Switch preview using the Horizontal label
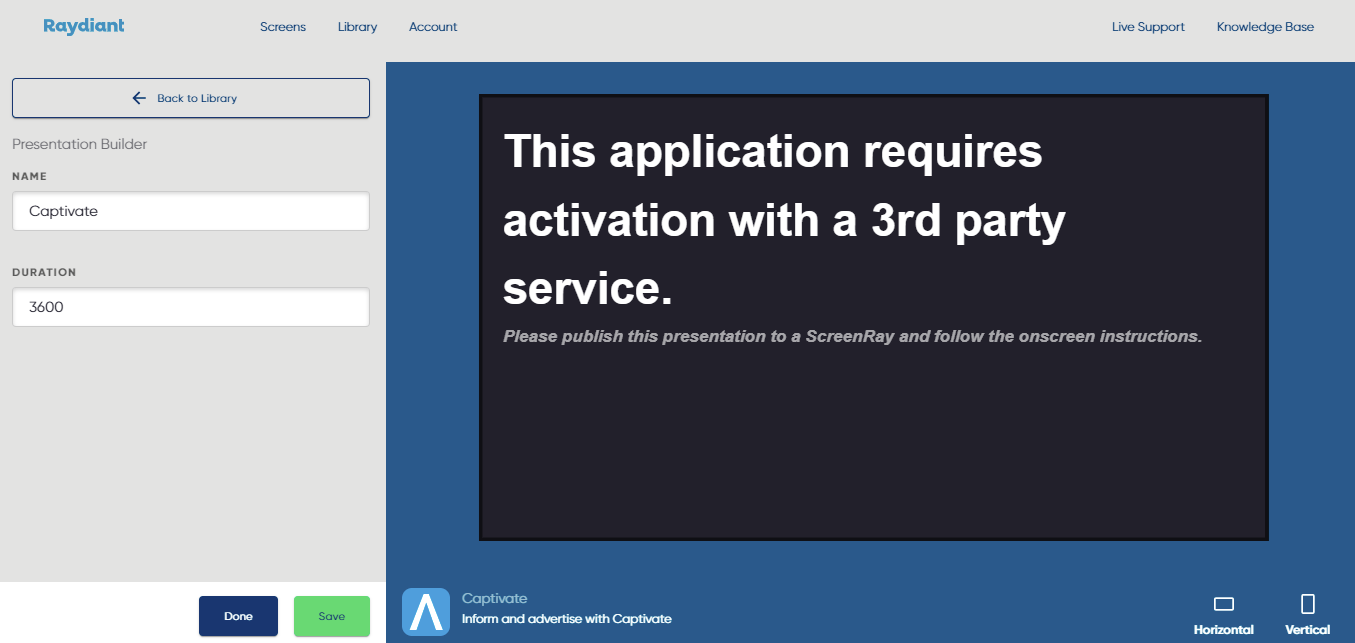The image size is (1355, 643). pyautogui.click(x=1223, y=630)
